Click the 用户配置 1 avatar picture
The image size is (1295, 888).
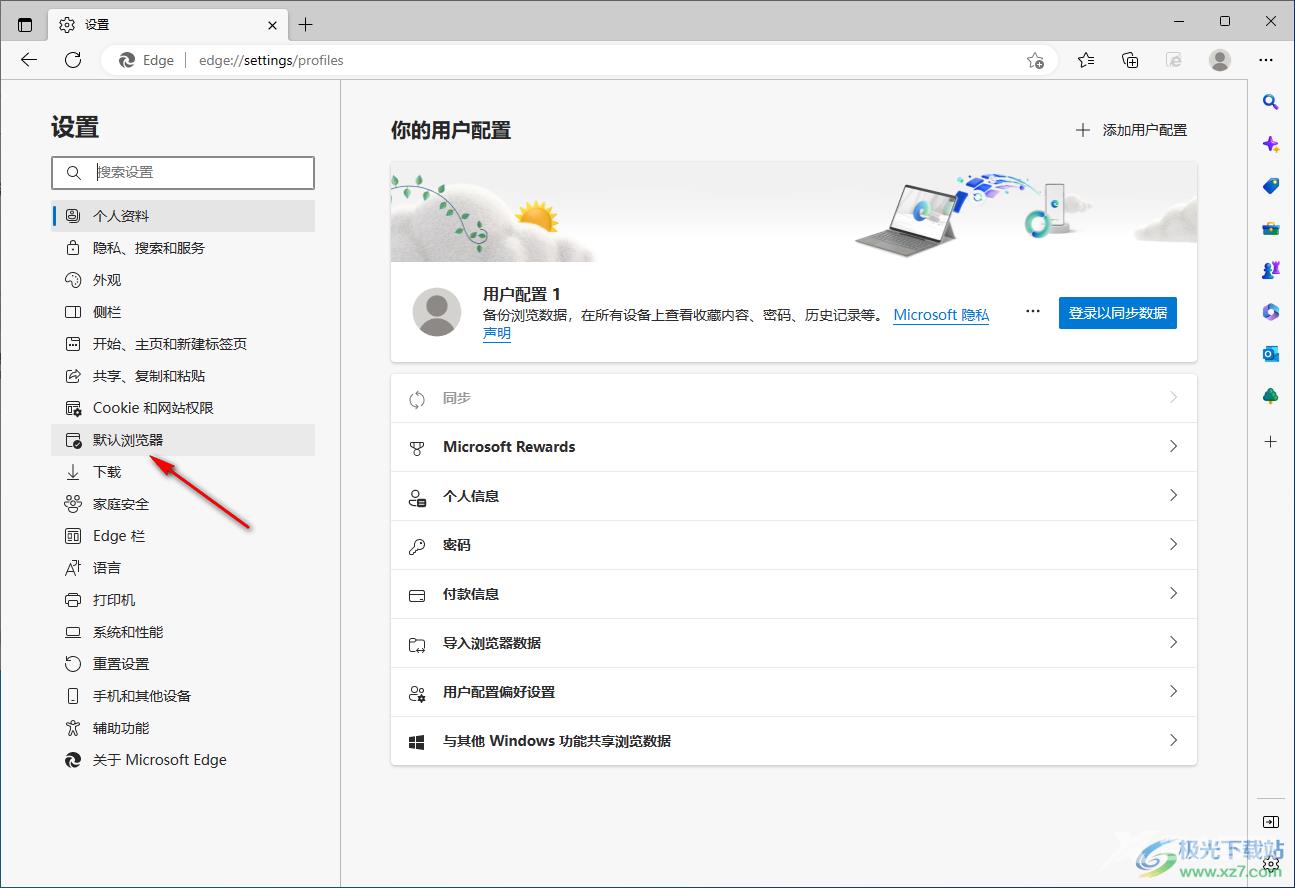(437, 312)
